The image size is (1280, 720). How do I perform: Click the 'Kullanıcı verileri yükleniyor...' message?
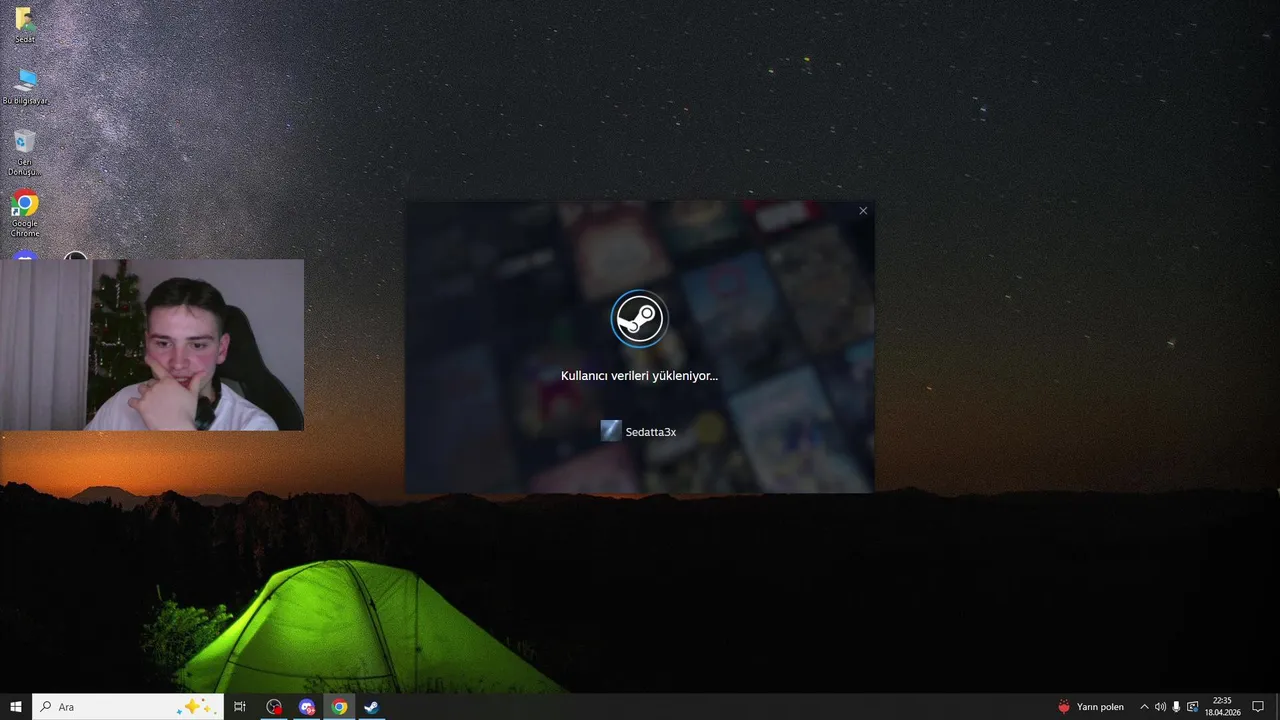pos(639,376)
